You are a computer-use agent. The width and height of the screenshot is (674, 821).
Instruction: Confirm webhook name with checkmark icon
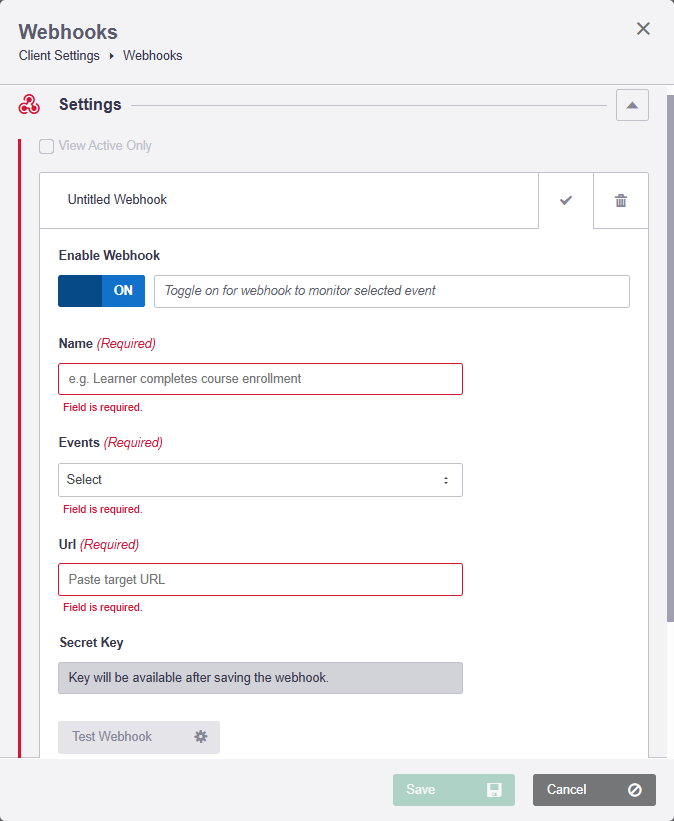[x=566, y=200]
